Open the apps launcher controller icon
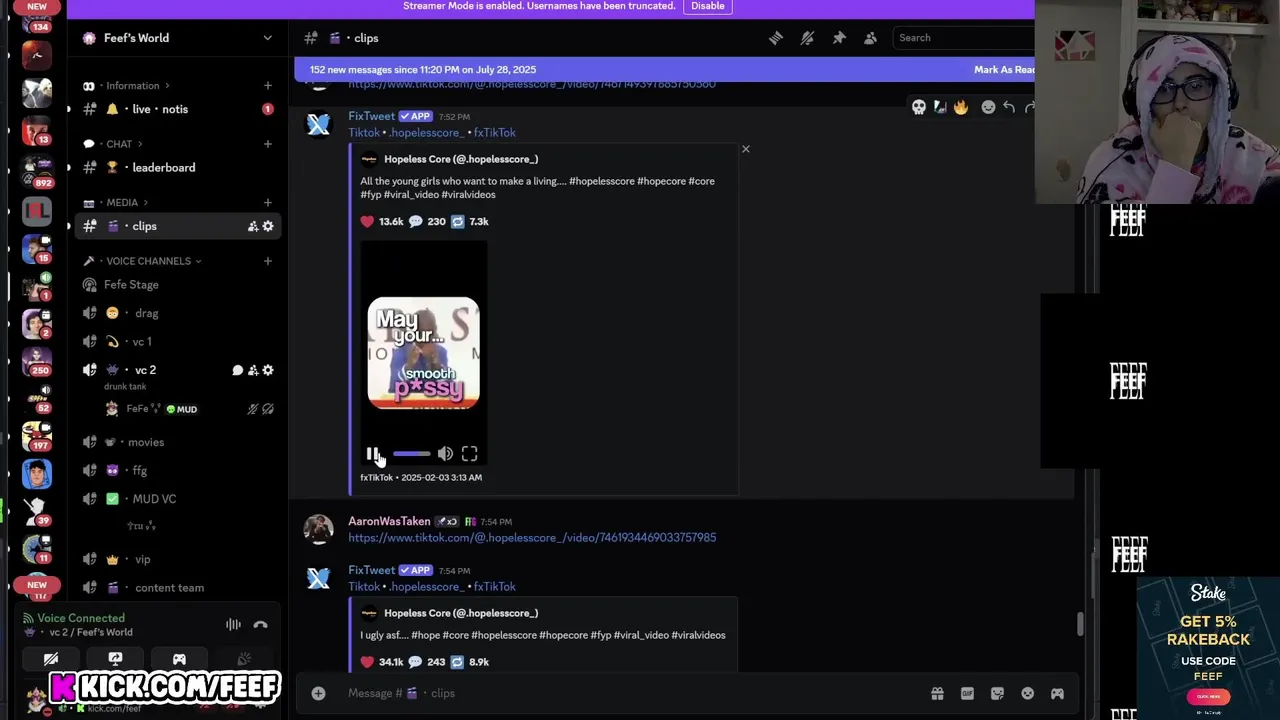 1057,694
